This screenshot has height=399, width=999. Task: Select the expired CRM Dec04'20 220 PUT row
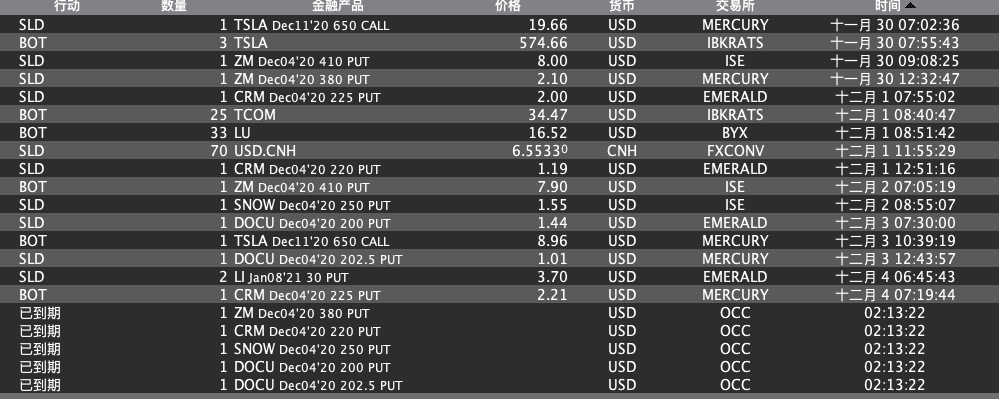click(500, 331)
